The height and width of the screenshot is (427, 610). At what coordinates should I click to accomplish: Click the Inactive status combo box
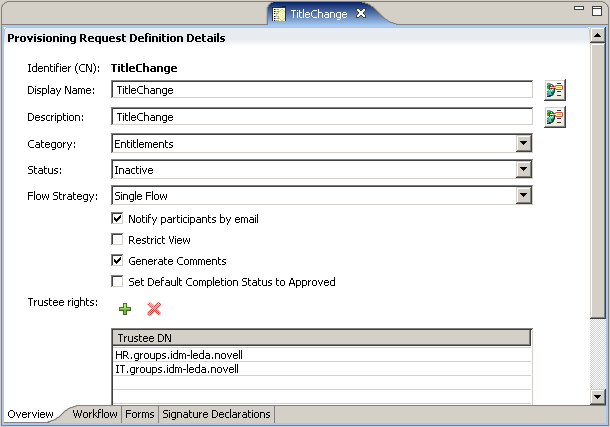(x=321, y=170)
